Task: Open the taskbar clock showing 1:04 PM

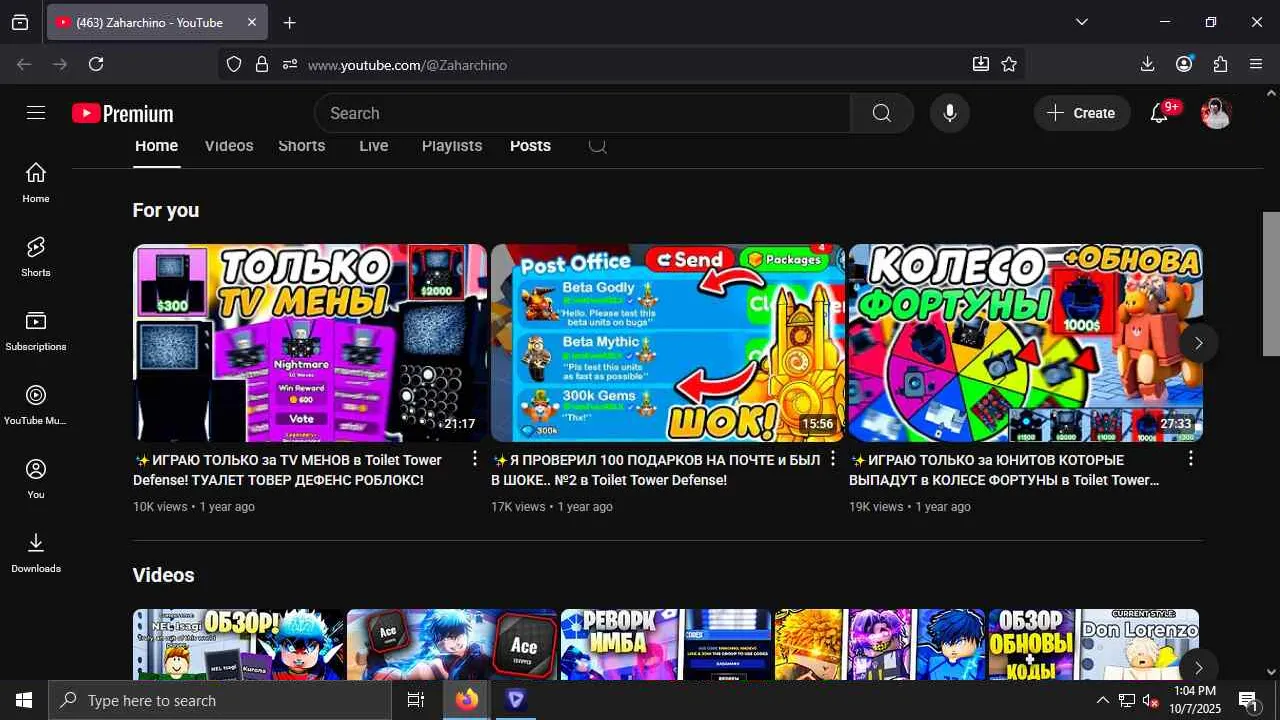Action: tap(1195, 700)
